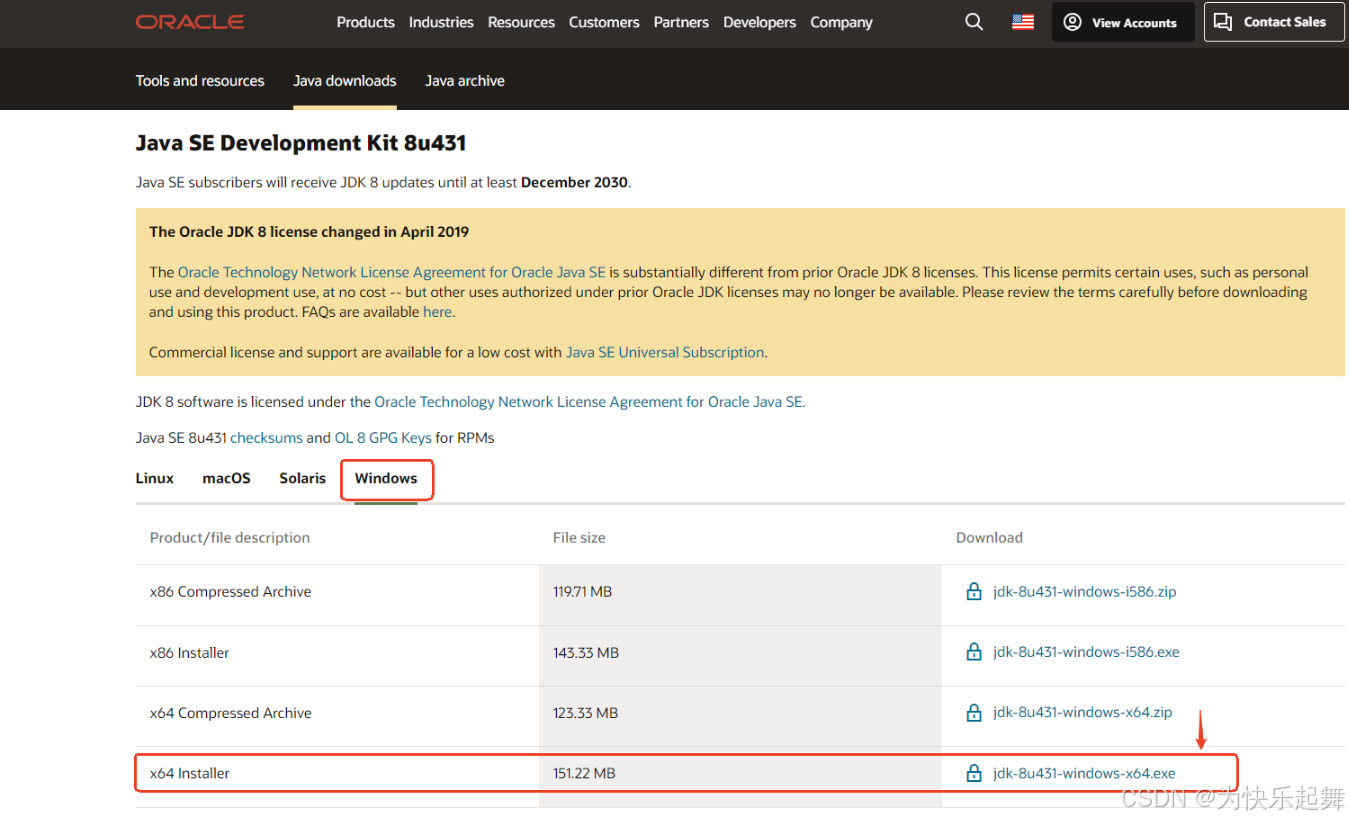
Task: Select the US flag country icon
Action: tap(1023, 22)
